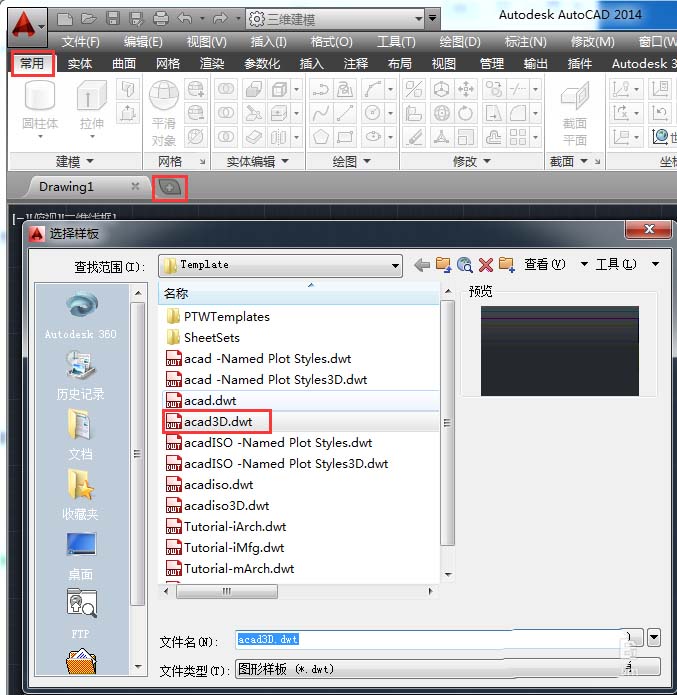Switch to the 常用 ribbon tab
The width and height of the screenshot is (677, 695).
tap(32, 63)
